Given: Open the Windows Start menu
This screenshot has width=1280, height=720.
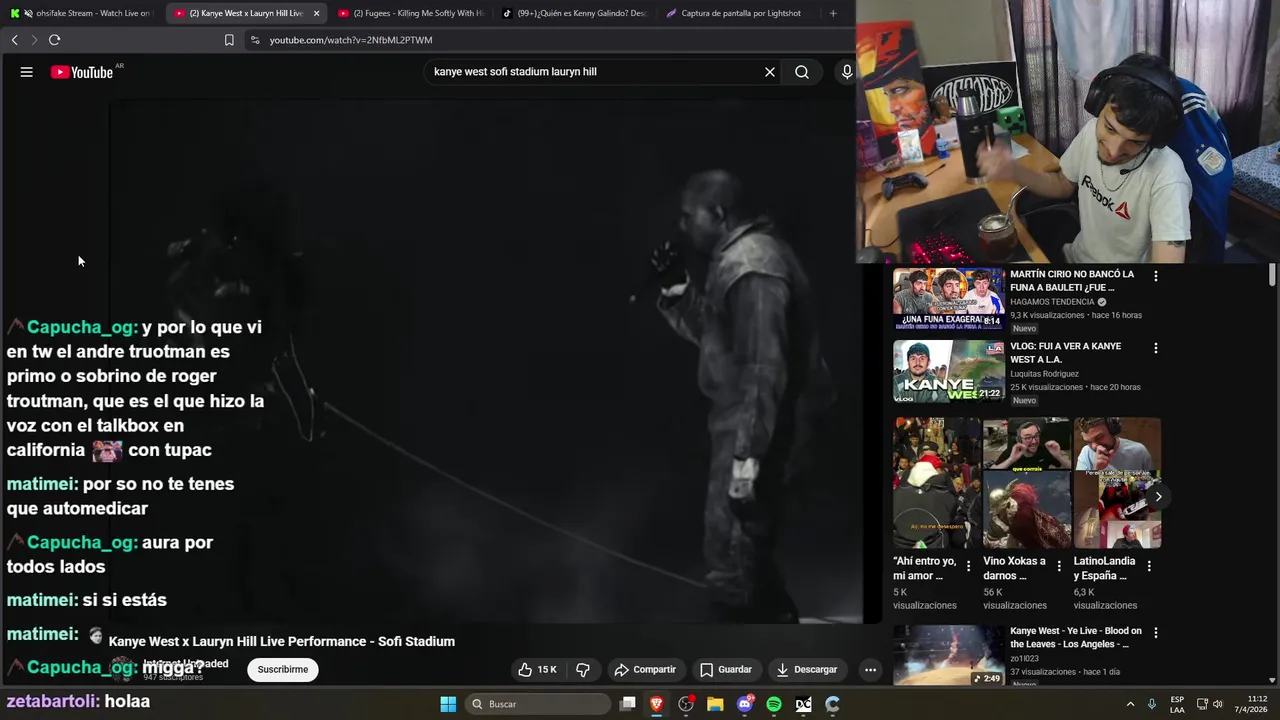Looking at the screenshot, I should coord(448,704).
